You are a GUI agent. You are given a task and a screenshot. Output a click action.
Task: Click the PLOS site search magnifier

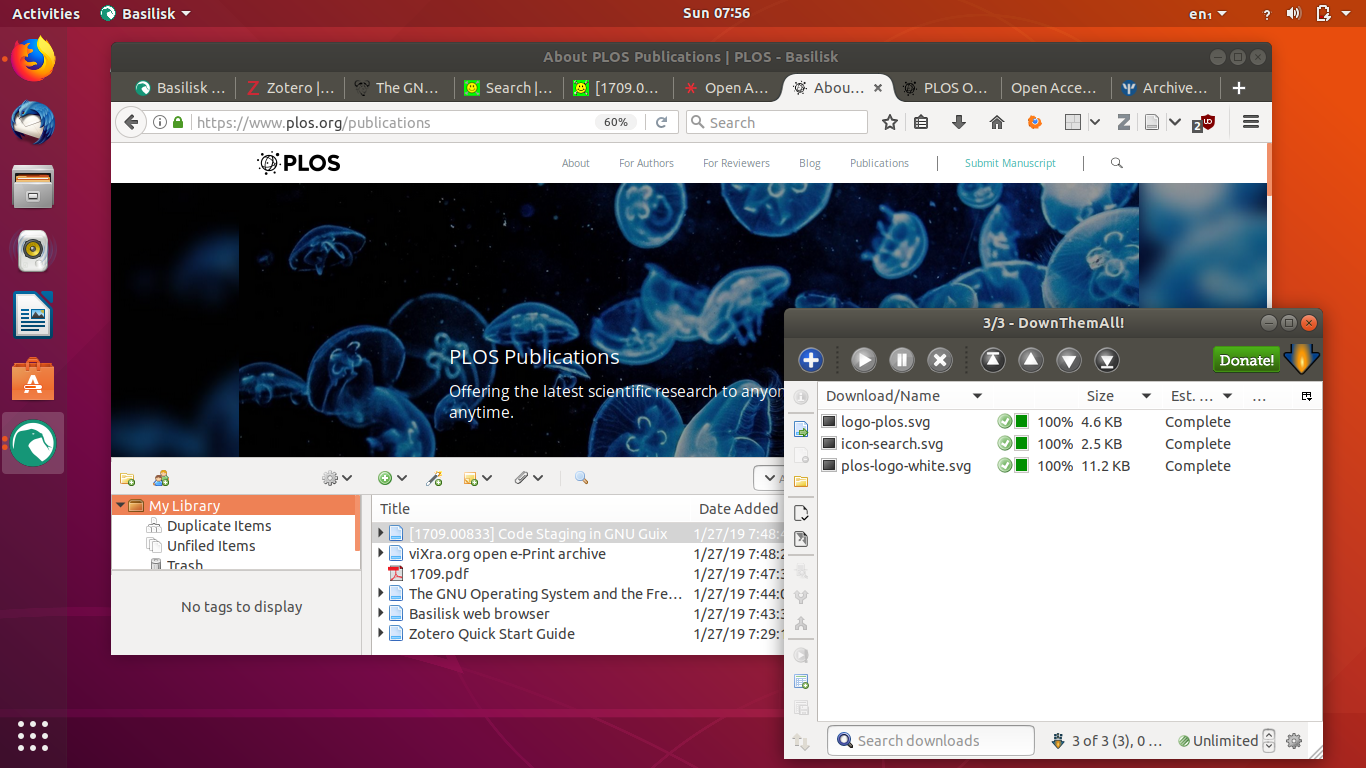point(1117,163)
